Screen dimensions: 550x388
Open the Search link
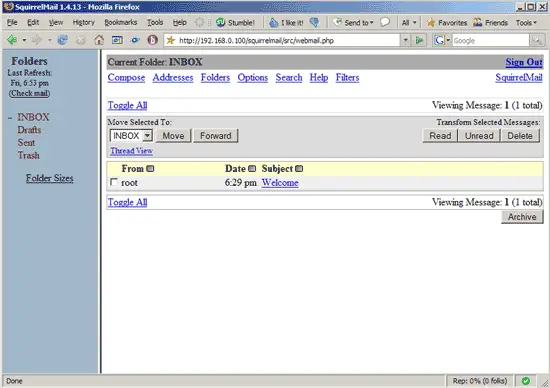point(289,78)
